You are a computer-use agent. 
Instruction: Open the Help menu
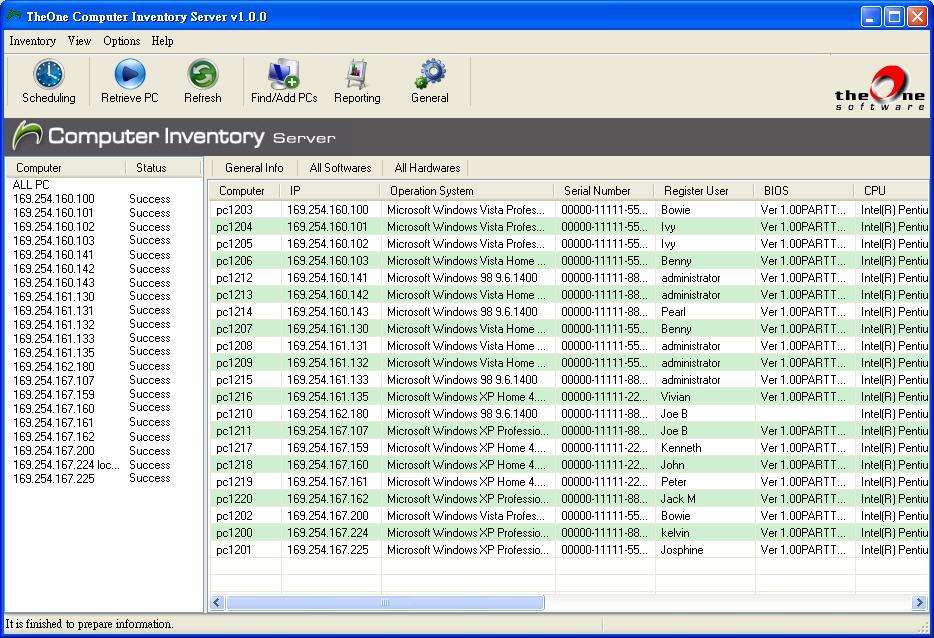pyautogui.click(x=162, y=41)
